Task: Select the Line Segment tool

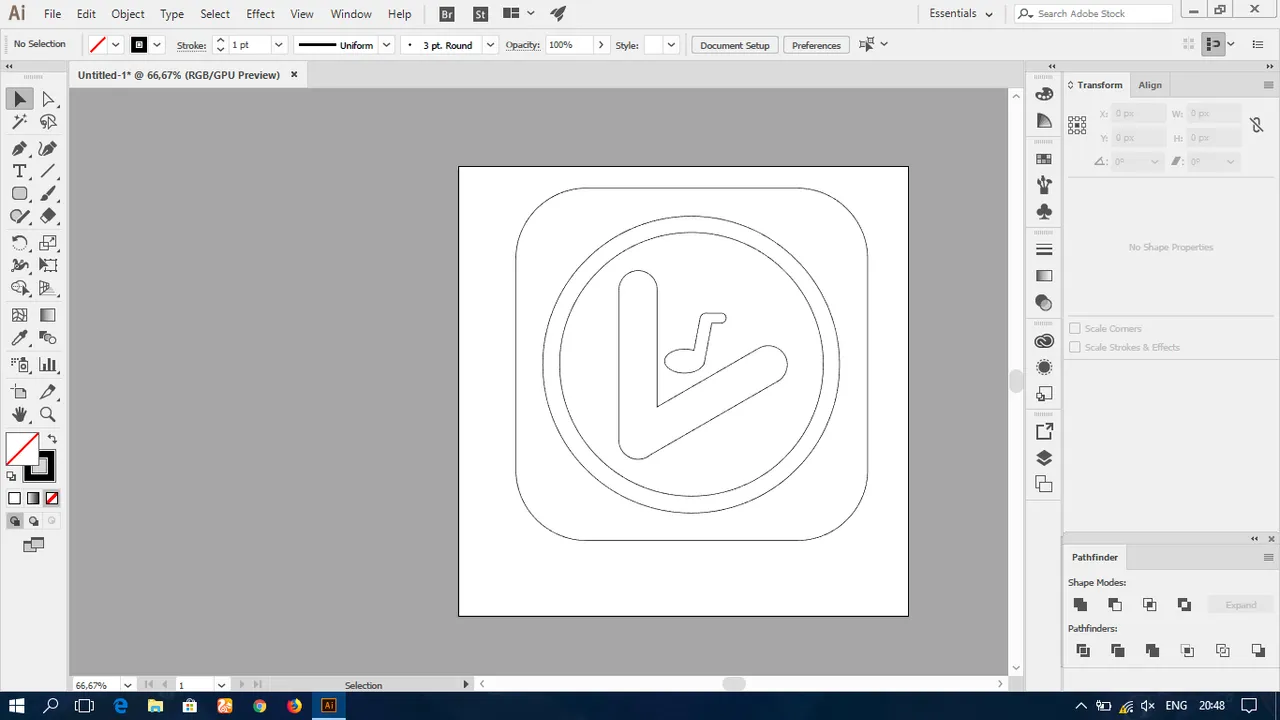Action: (48, 171)
